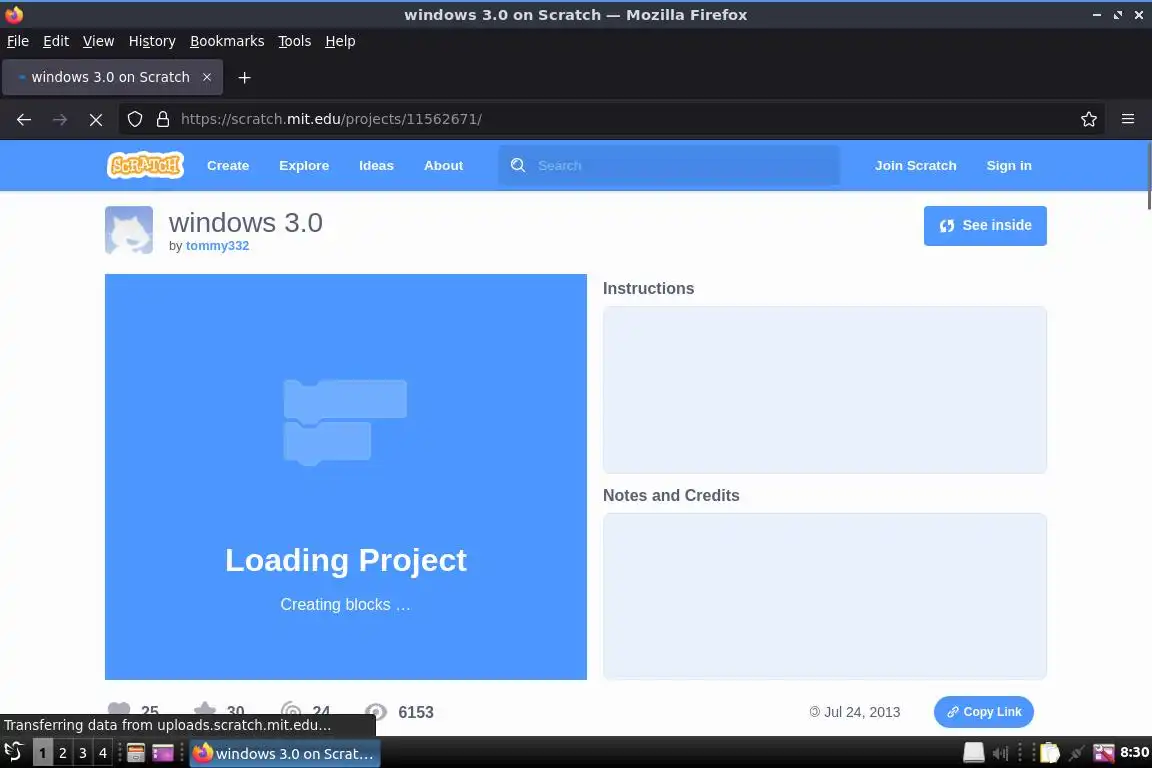Open the file manager taskbar launcher
The image size is (1152, 768).
[136, 753]
